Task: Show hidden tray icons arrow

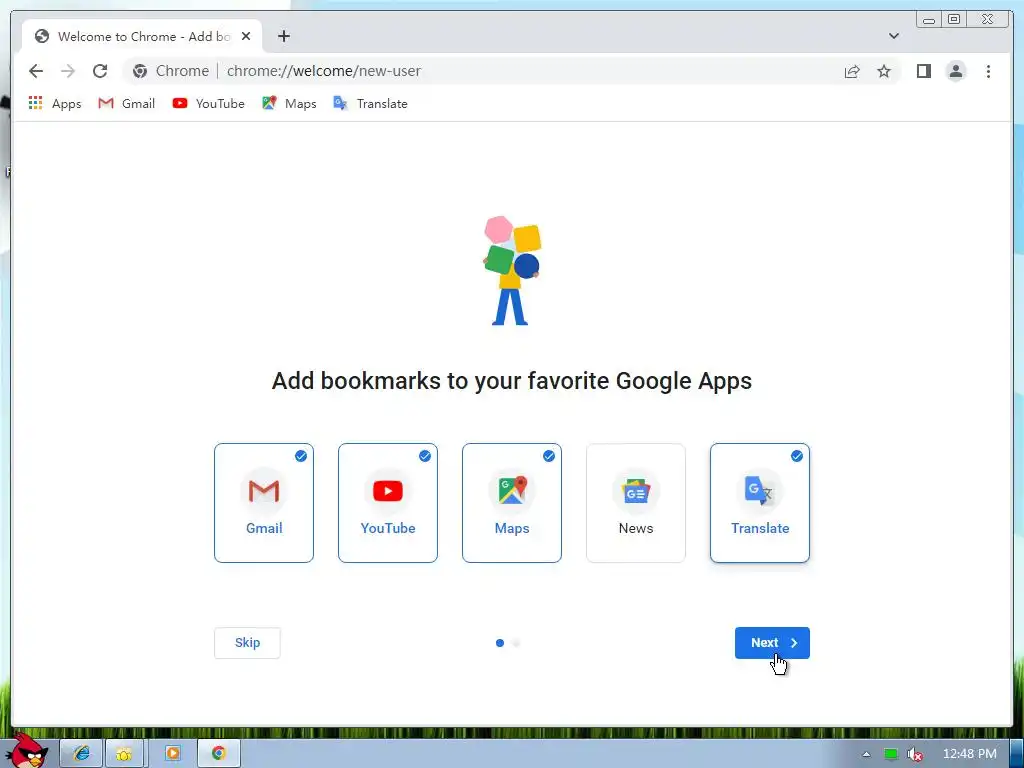Action: coord(867,754)
